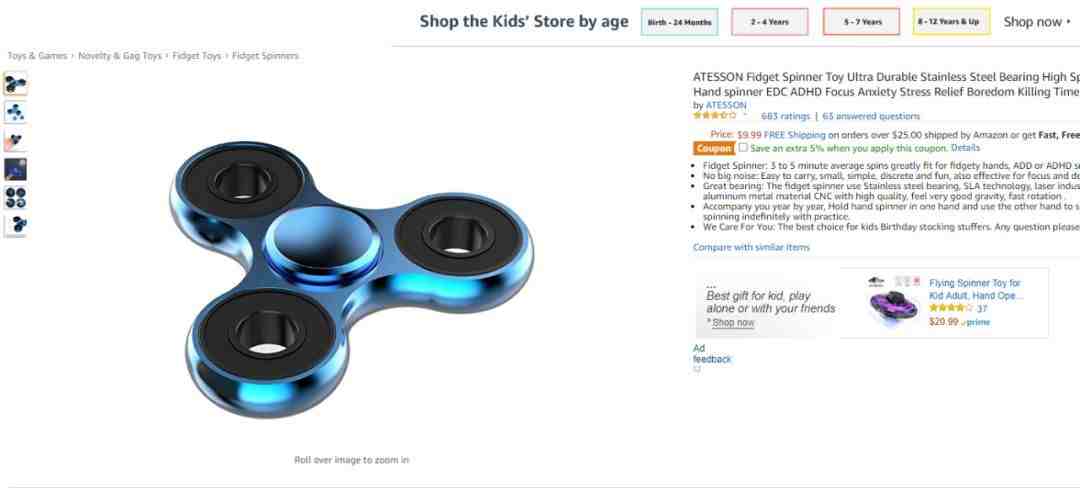Viewport: 1080px width, 488px height.
Task: Choose the 5 - 7 Years age box
Action: point(861,22)
